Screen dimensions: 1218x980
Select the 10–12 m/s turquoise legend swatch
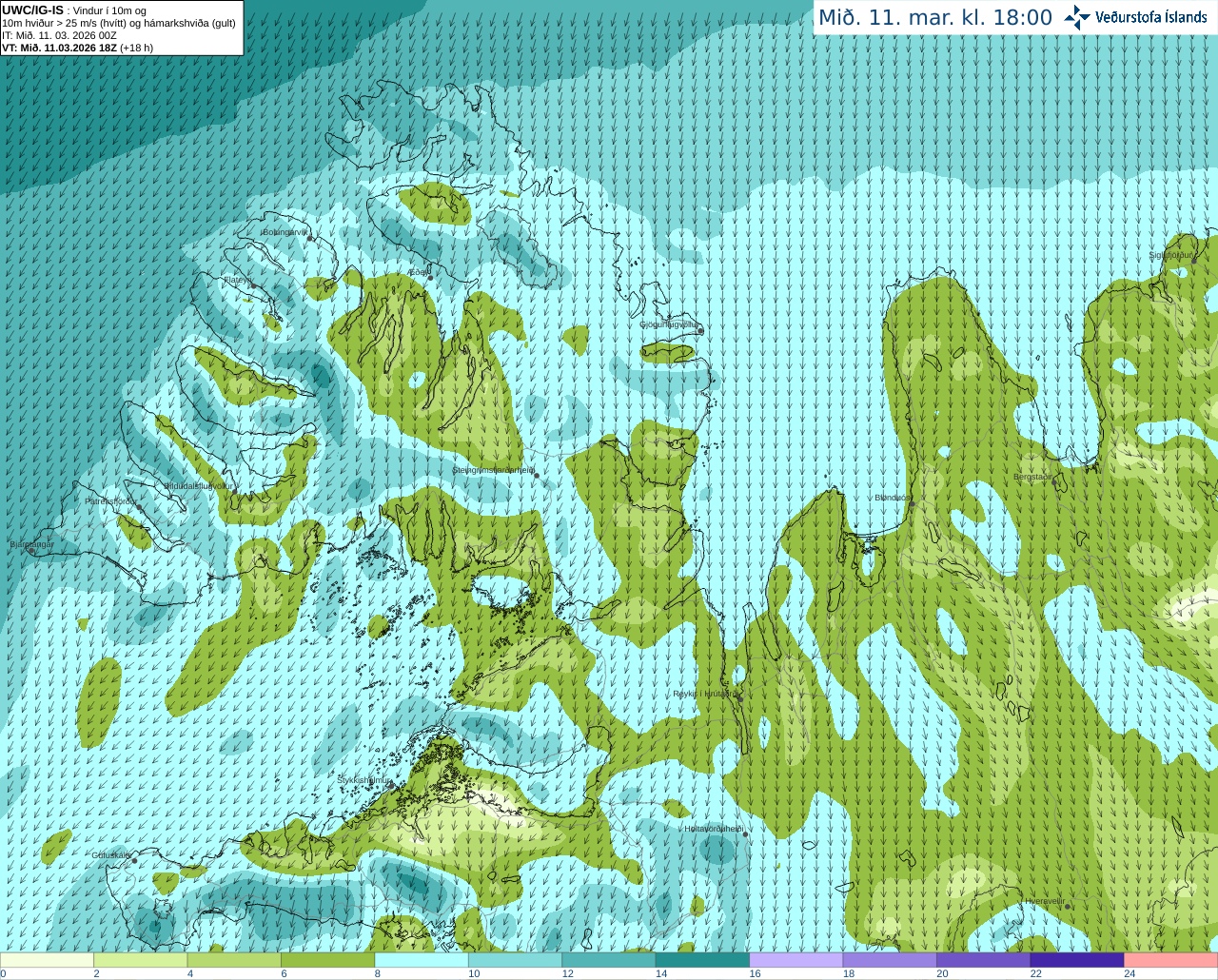point(515,960)
